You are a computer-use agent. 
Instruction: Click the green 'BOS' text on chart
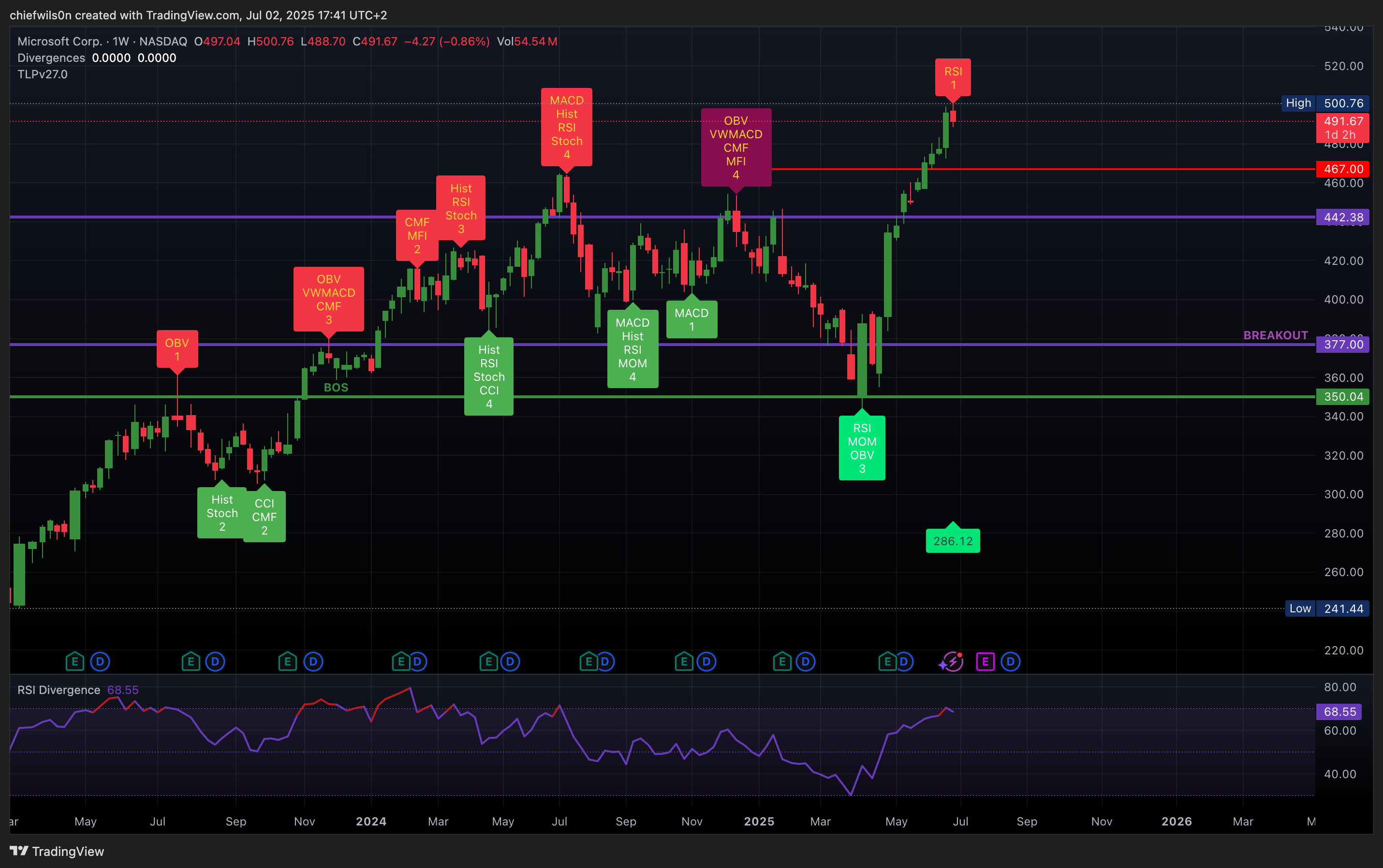336,388
